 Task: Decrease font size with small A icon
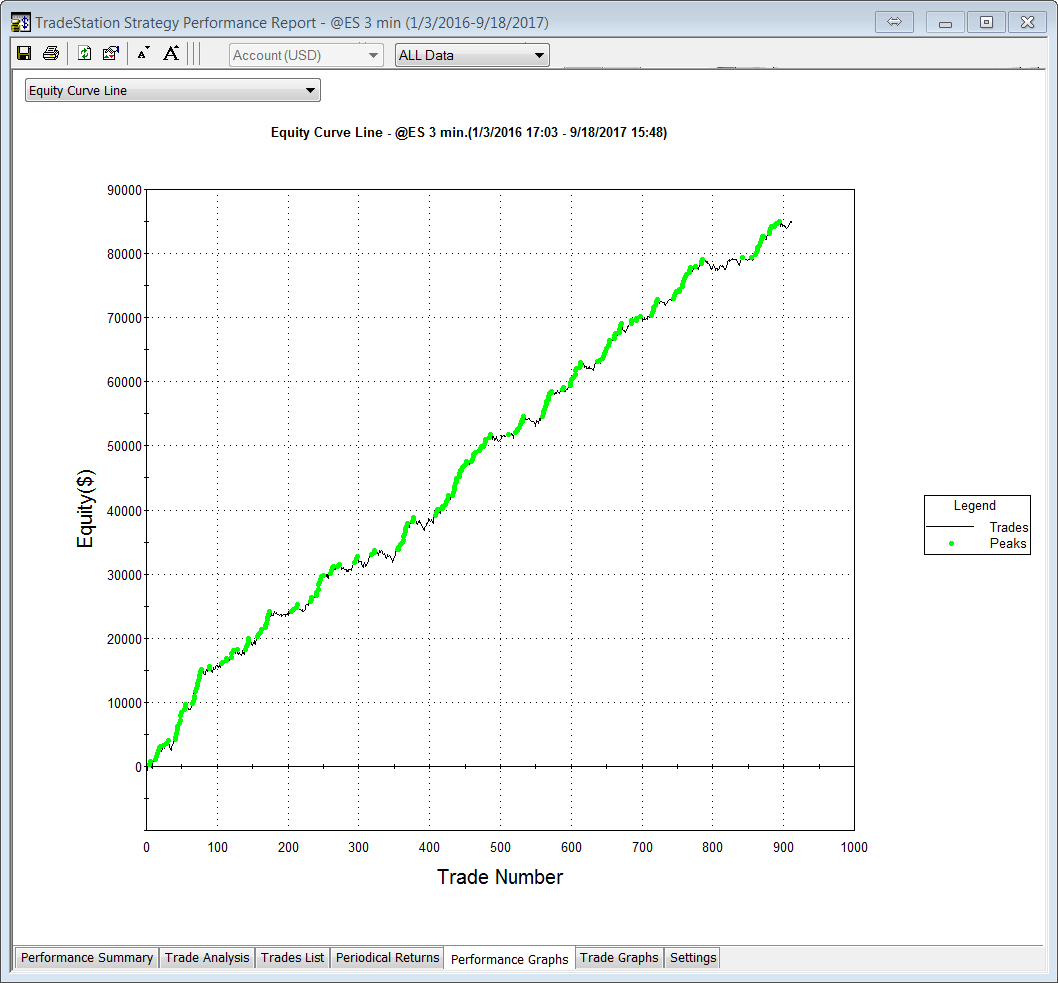point(143,54)
